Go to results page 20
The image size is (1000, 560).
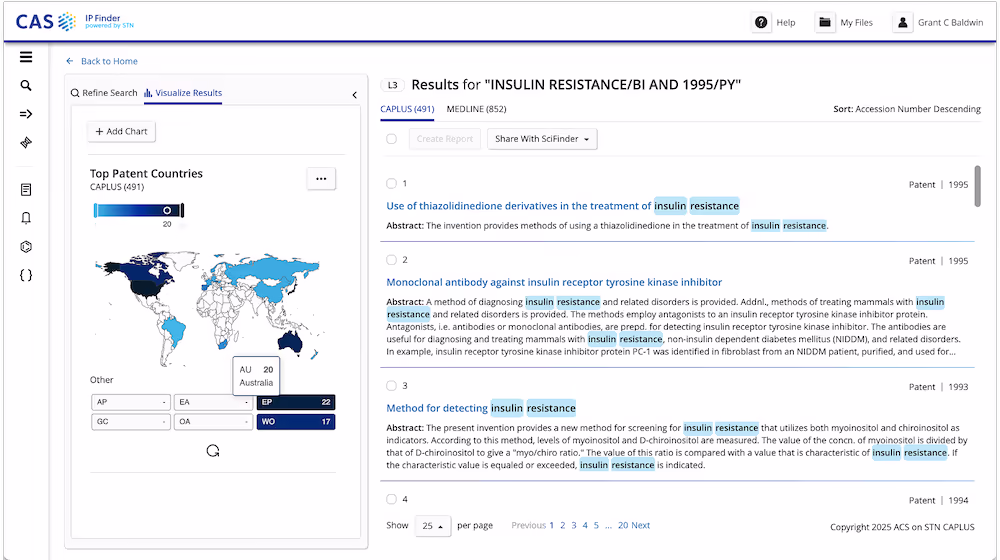click(623, 526)
